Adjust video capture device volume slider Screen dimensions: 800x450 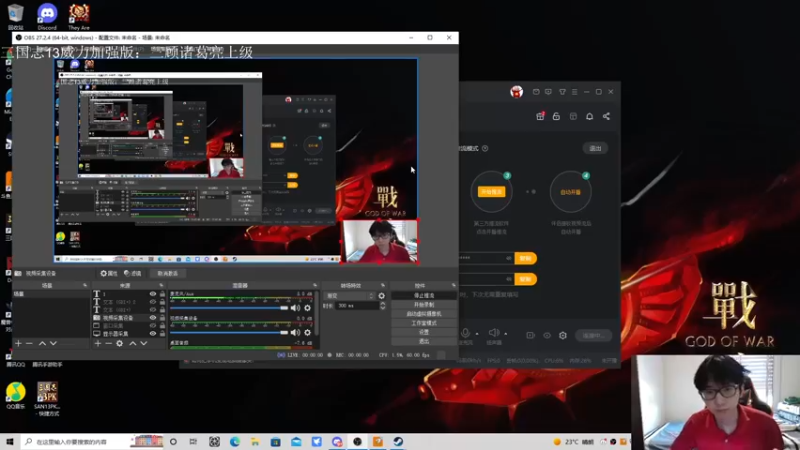229,333
